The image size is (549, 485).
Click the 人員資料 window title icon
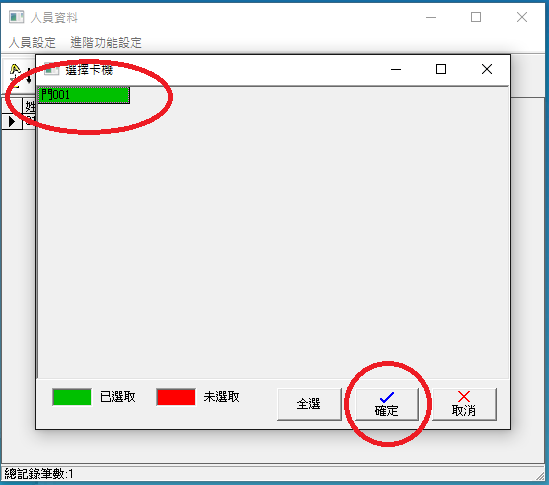pos(16,17)
